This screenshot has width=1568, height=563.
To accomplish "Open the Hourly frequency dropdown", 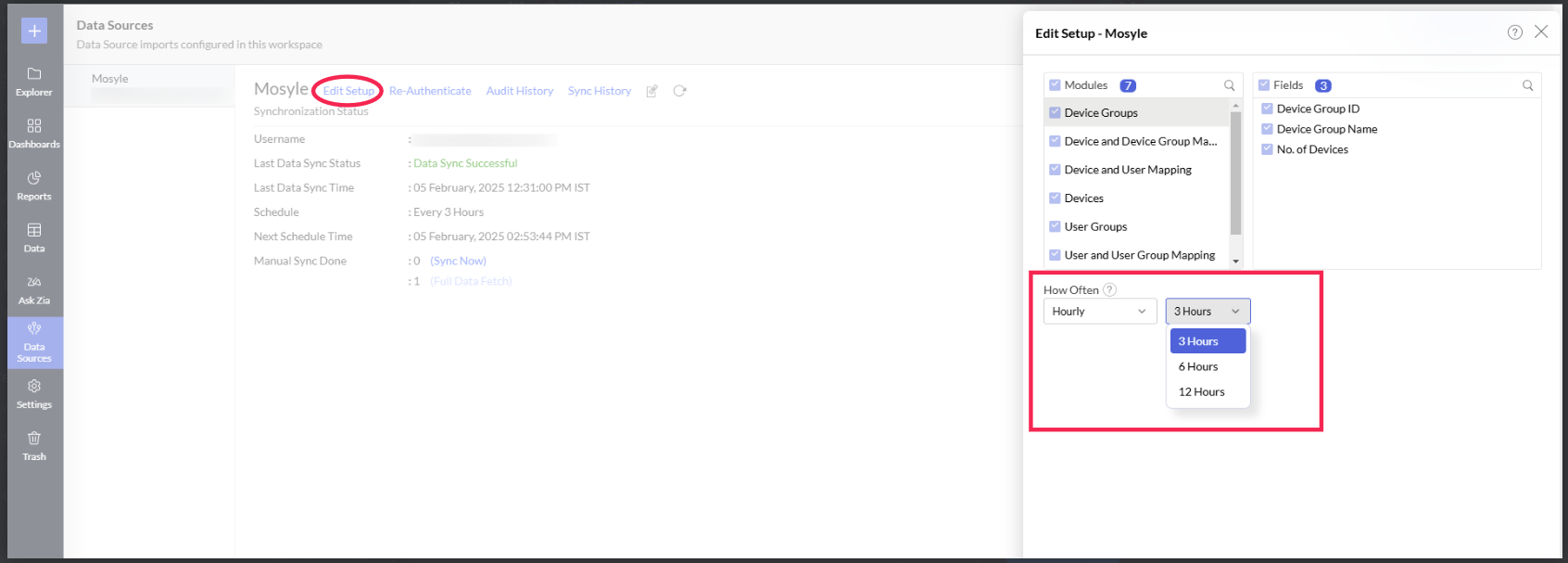I will pyautogui.click(x=1100, y=312).
